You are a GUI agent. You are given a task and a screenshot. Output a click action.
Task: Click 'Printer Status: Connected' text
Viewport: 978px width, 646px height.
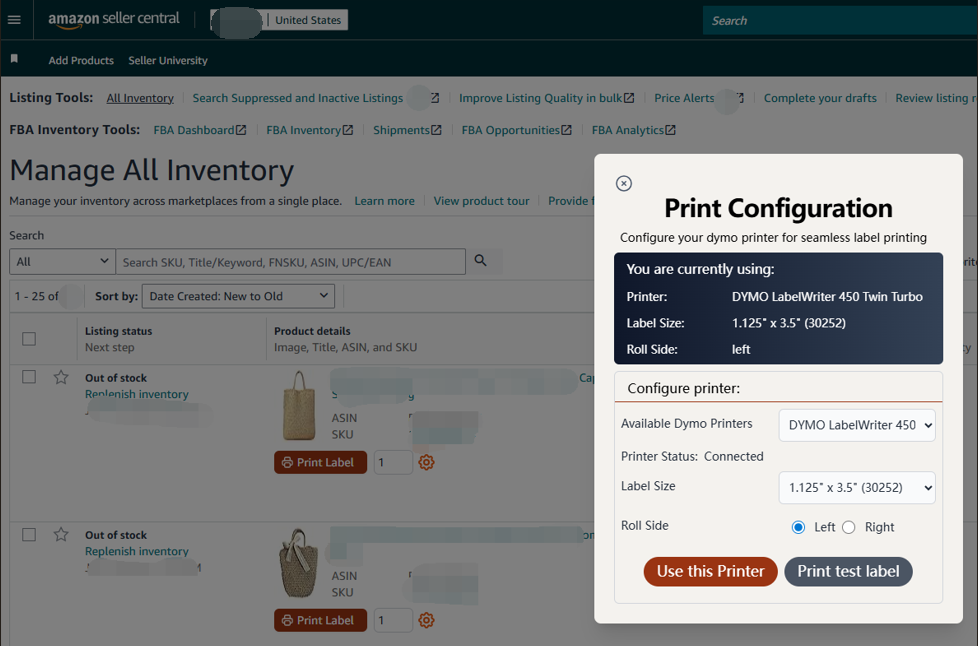coord(692,456)
